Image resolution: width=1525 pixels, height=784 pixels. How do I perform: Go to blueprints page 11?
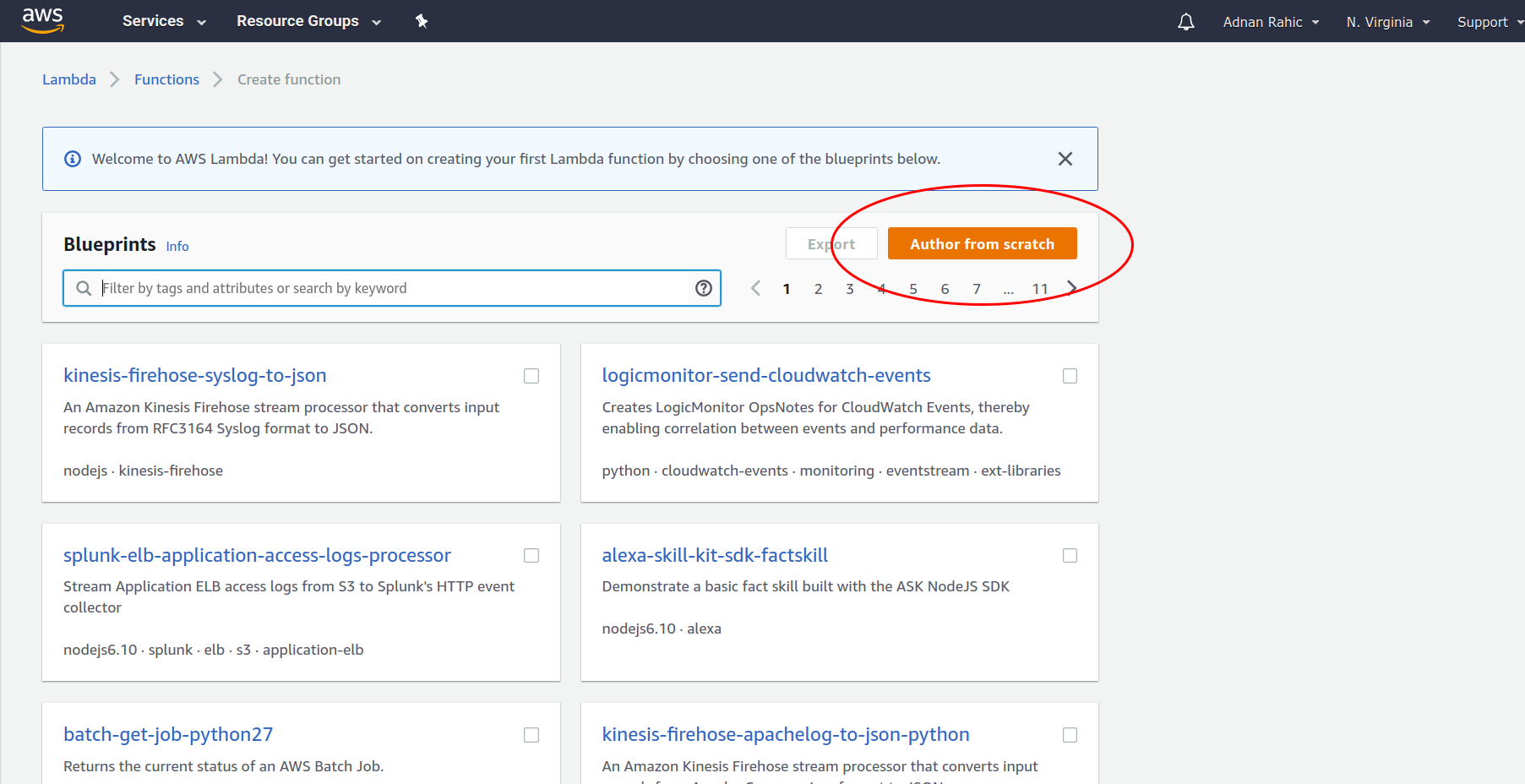pos(1040,289)
